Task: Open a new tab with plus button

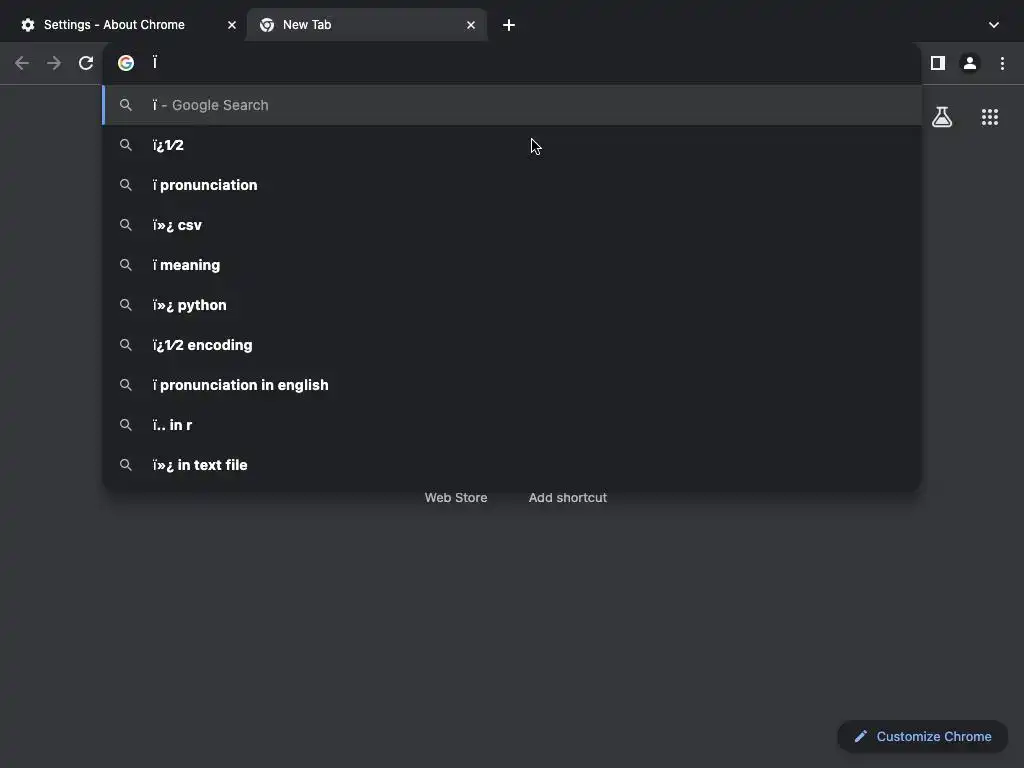Action: pos(509,25)
